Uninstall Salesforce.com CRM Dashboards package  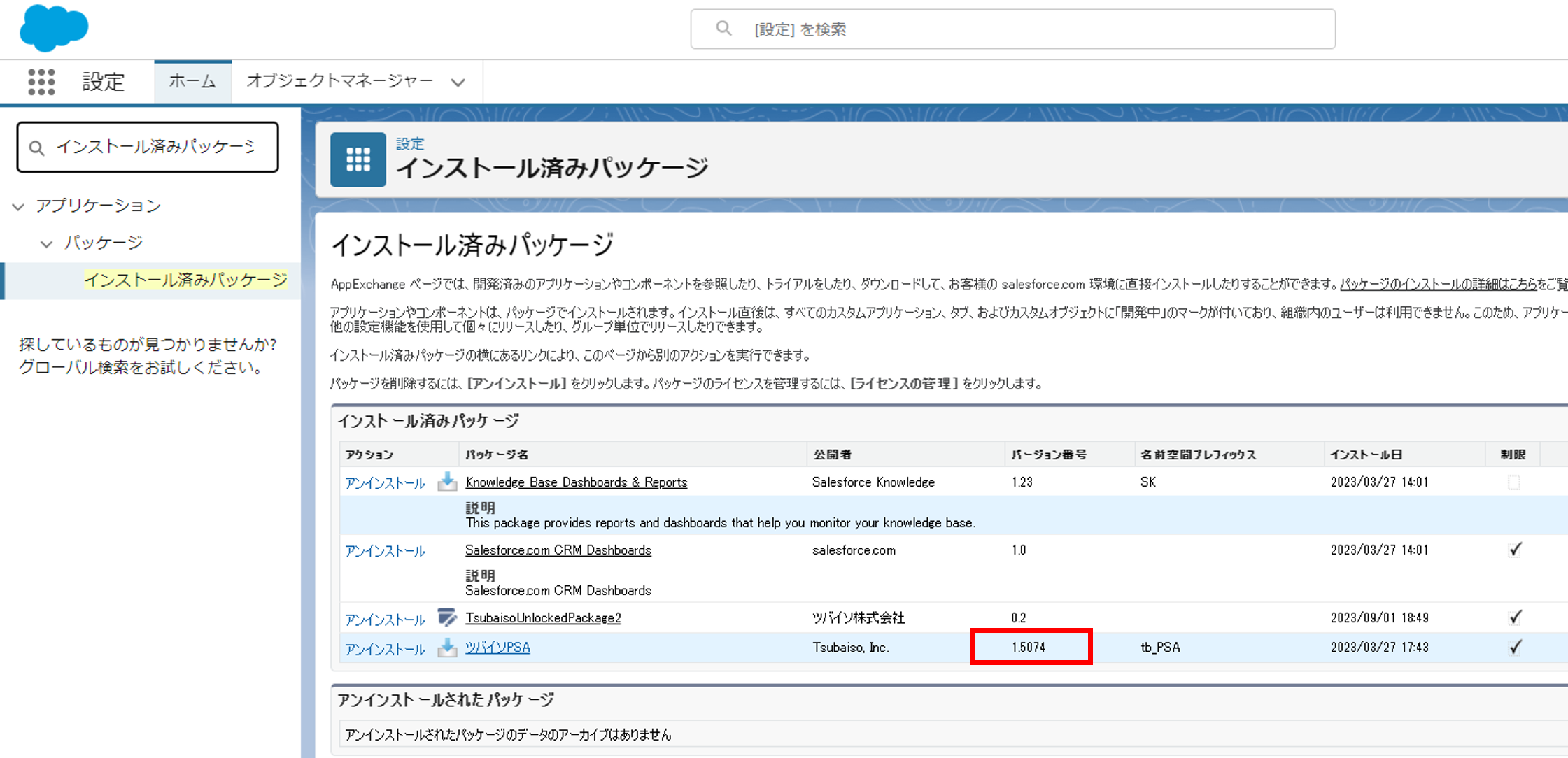(385, 551)
